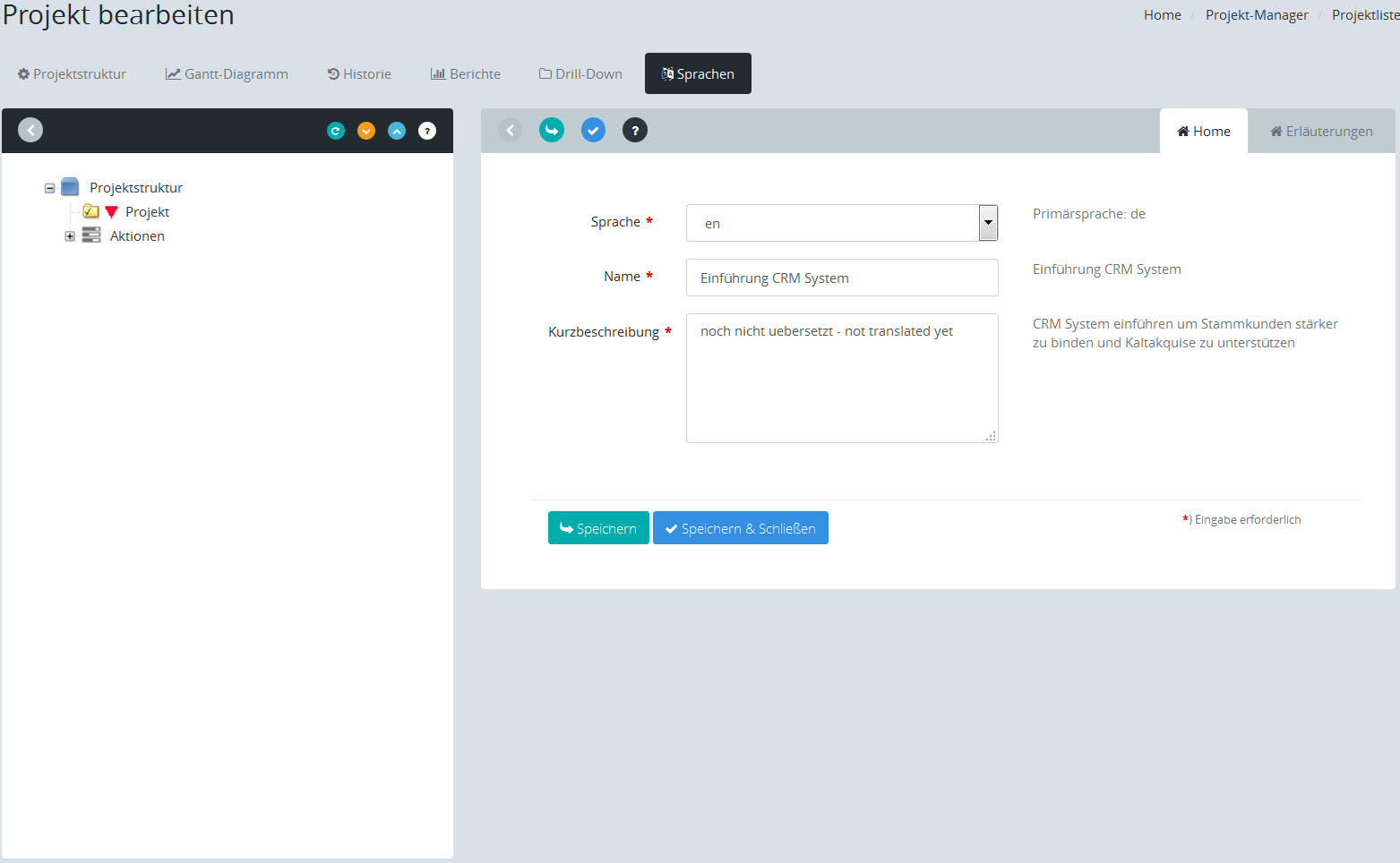Open the Erläuterungen tab

[x=1321, y=132]
